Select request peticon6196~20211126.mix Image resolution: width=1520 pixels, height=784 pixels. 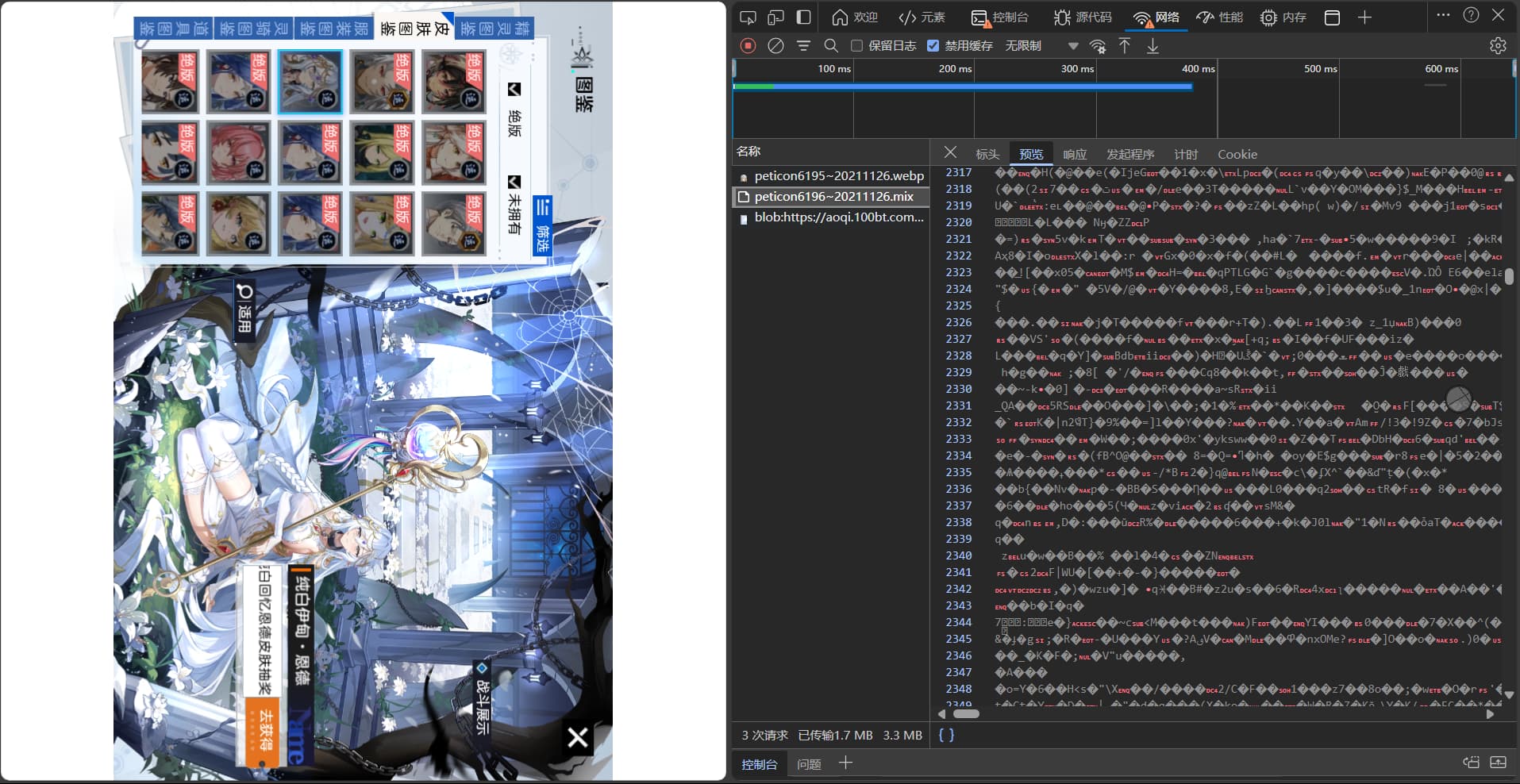(831, 196)
